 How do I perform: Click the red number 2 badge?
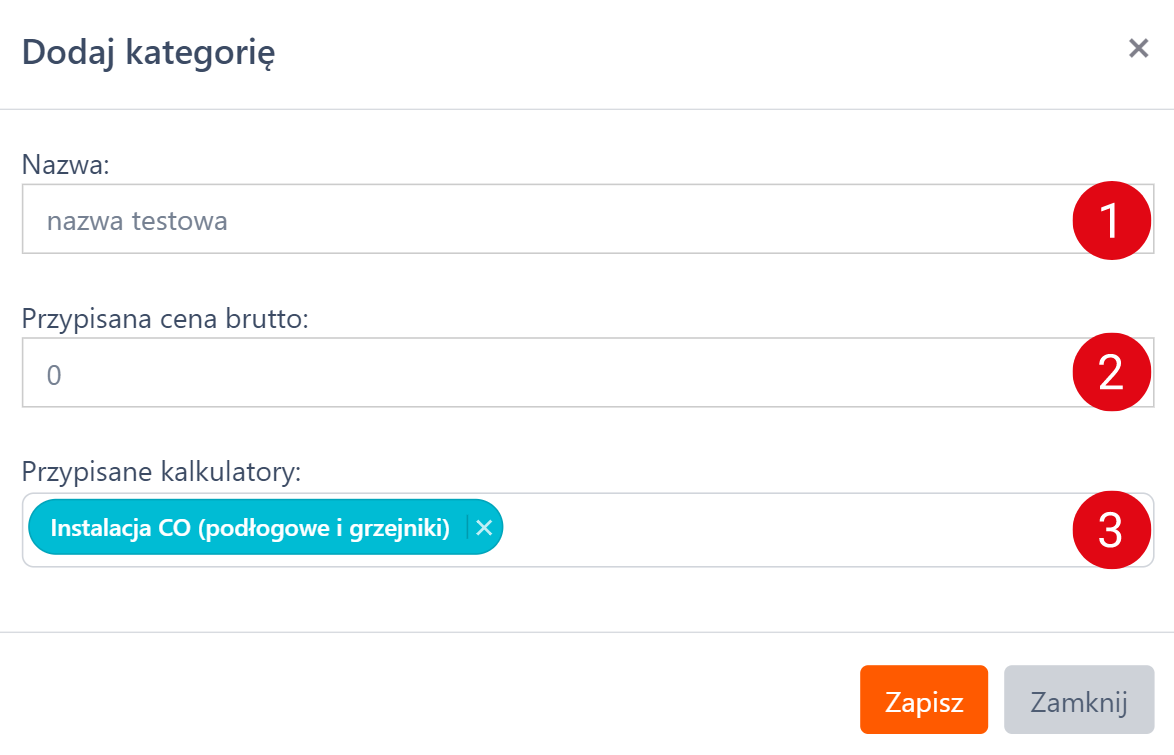(1112, 372)
